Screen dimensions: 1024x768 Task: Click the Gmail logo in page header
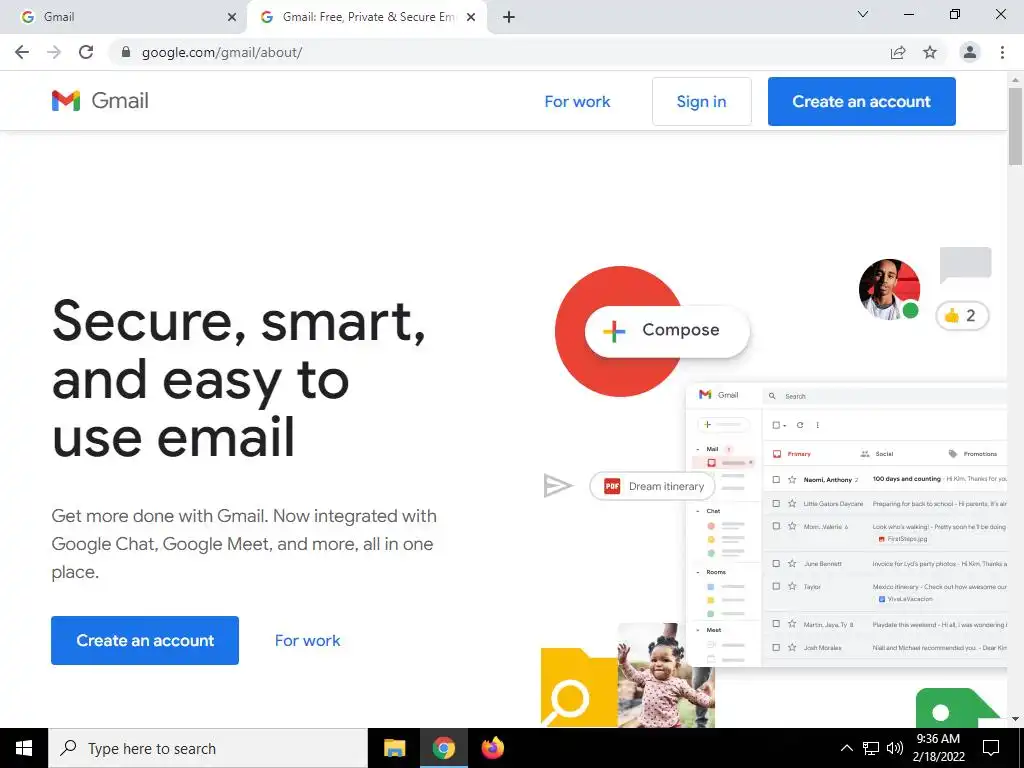(100, 101)
